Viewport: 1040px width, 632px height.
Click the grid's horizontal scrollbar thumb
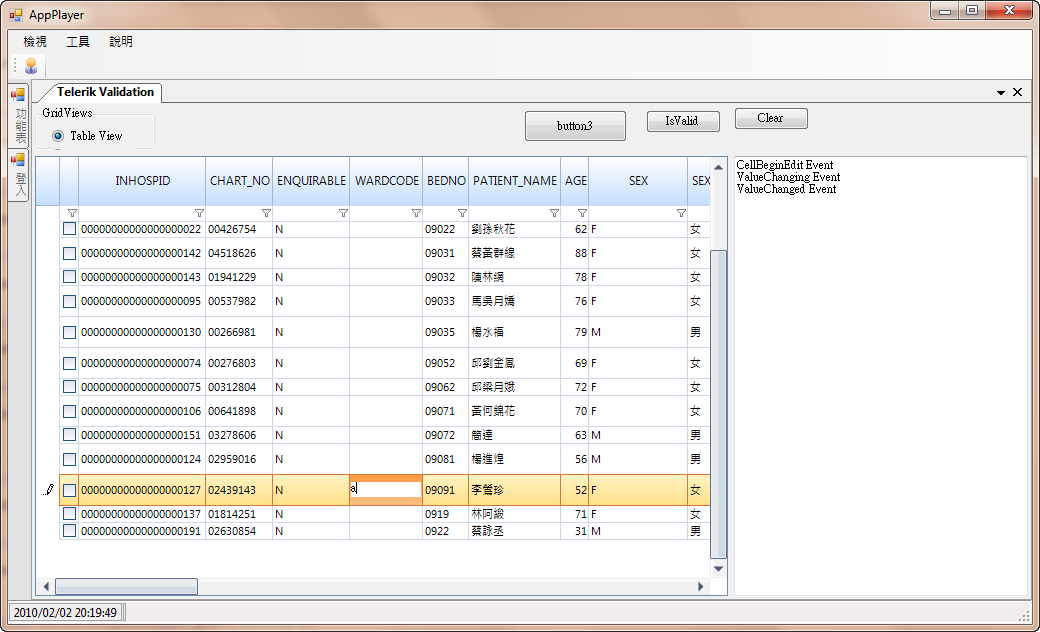tap(126, 586)
